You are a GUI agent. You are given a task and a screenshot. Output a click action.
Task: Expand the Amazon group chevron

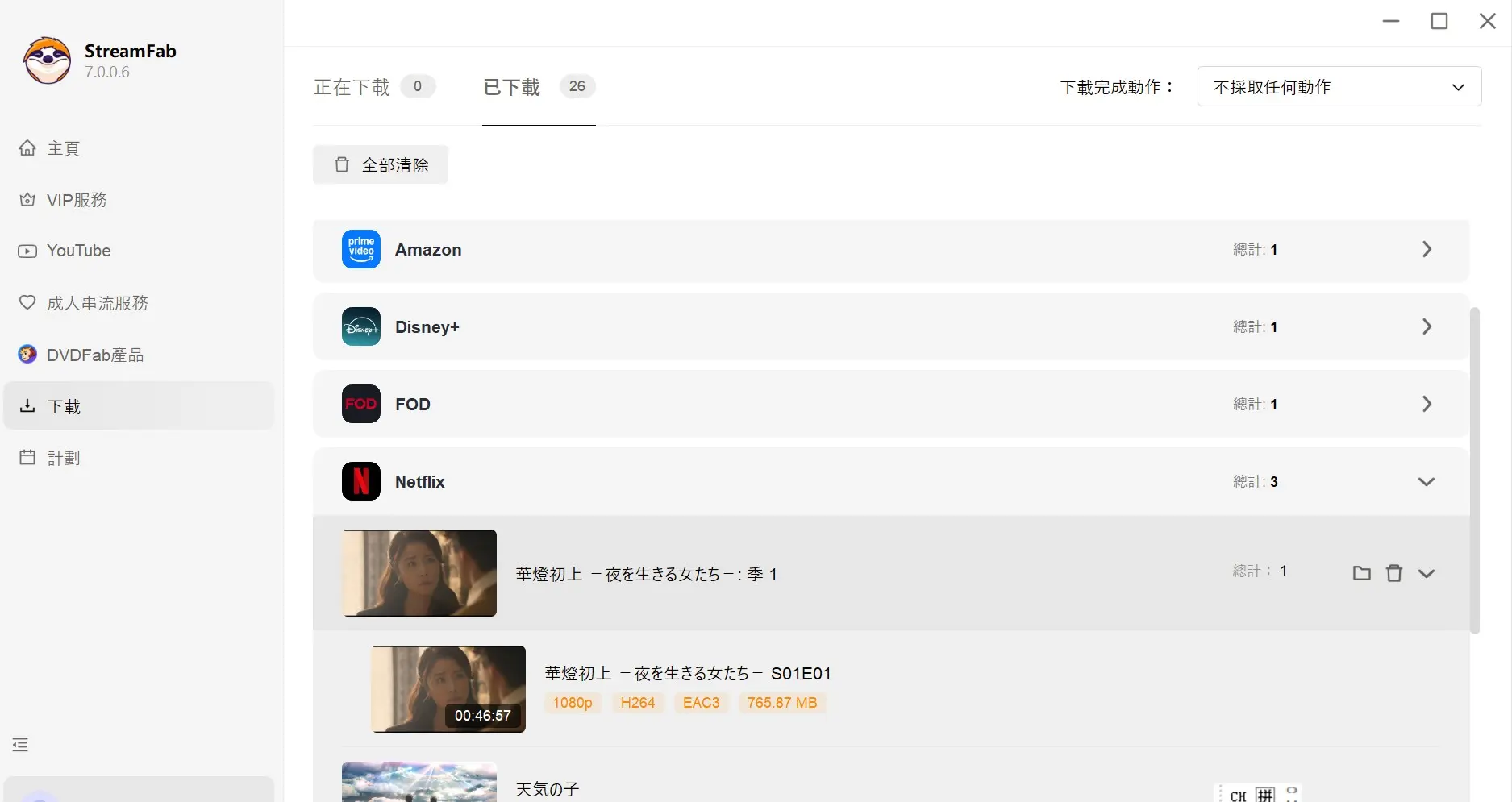(1427, 249)
